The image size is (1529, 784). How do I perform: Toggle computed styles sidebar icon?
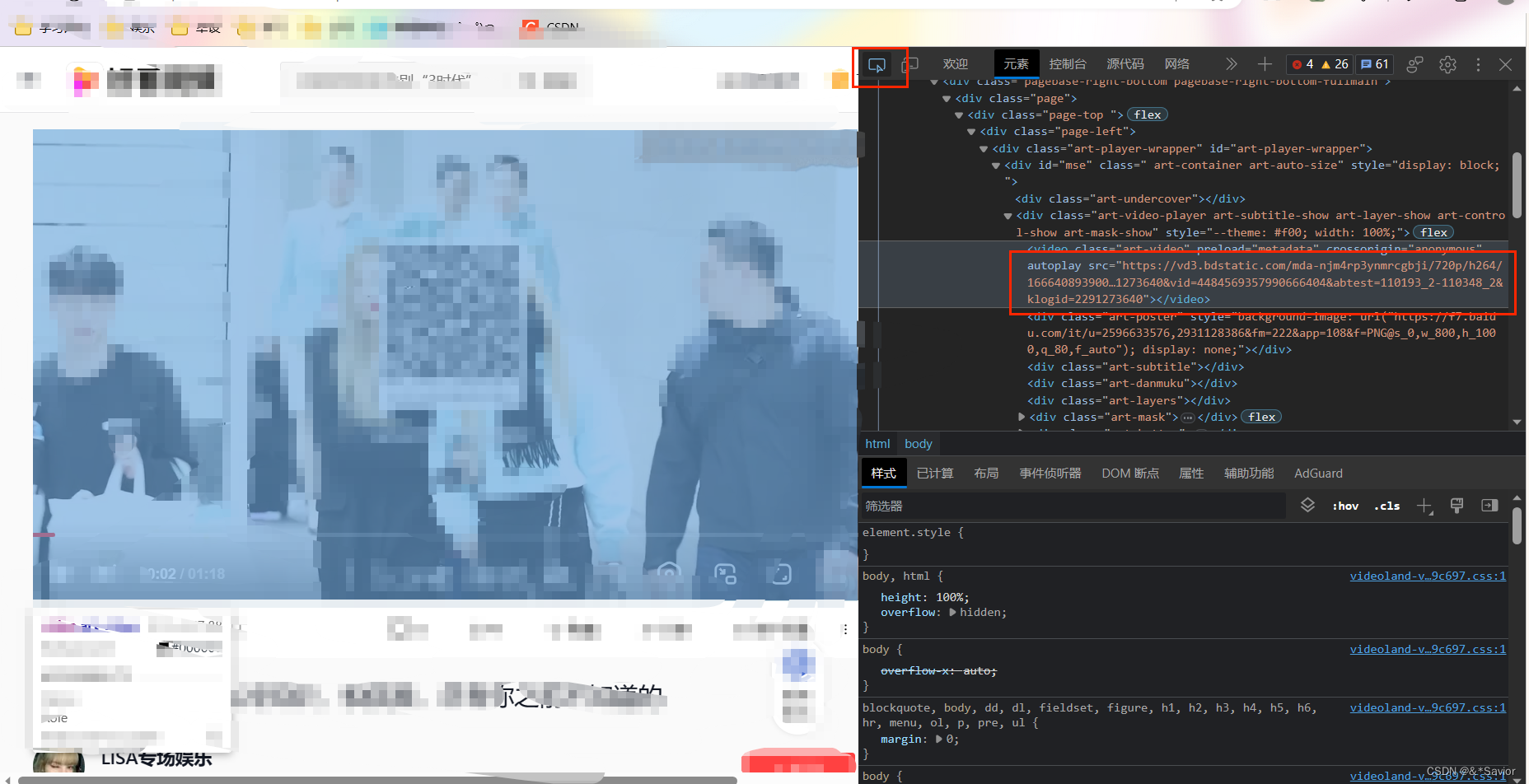coord(1489,506)
